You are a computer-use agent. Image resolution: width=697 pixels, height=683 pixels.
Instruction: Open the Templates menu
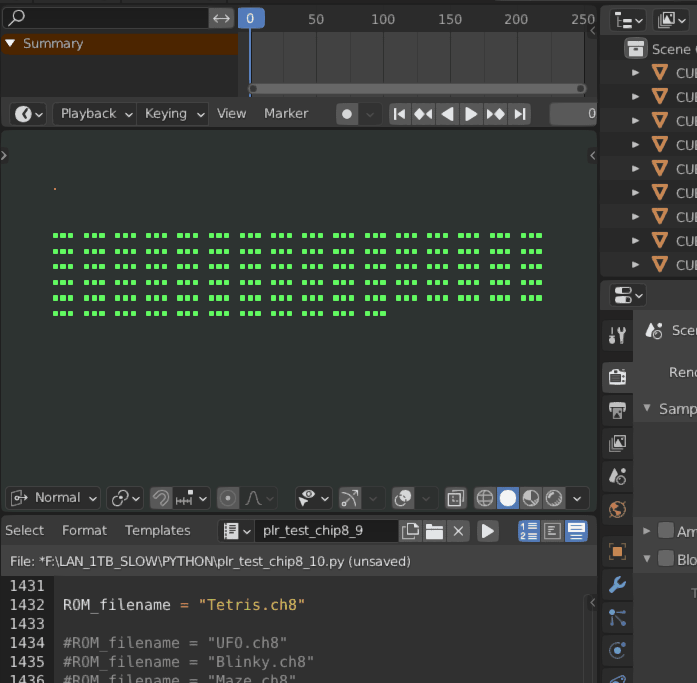tap(157, 531)
